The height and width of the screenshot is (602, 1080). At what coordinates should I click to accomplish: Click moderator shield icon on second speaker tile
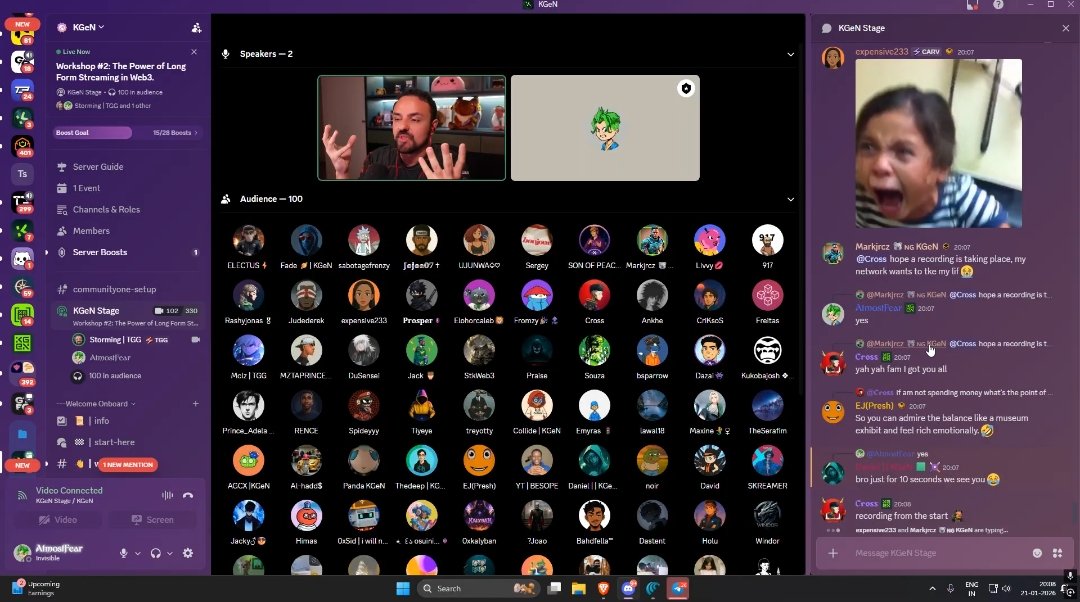click(x=686, y=88)
